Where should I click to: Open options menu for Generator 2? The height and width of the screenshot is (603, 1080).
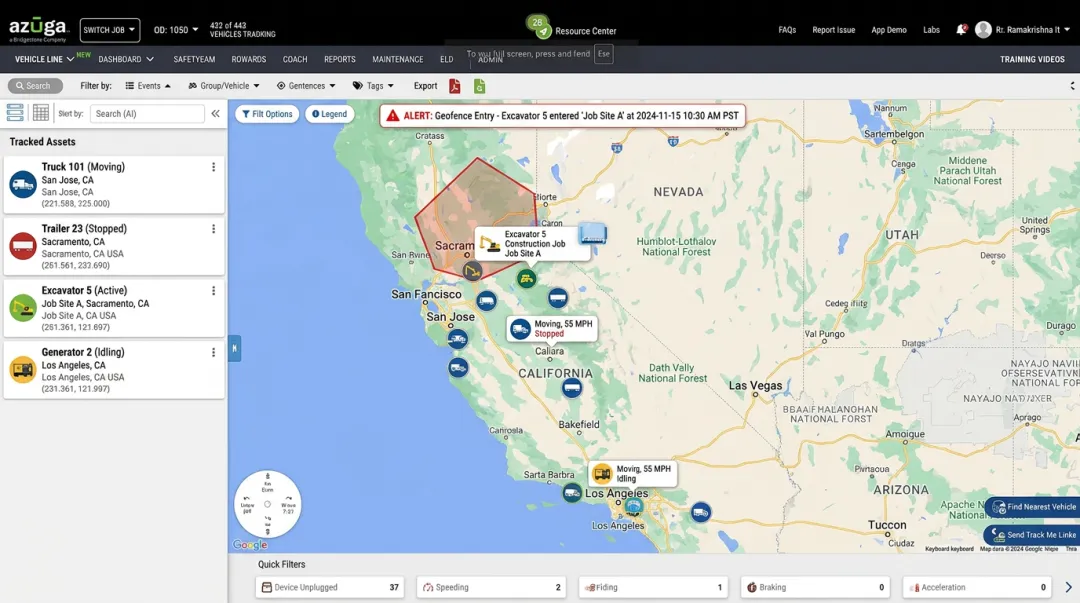point(214,352)
